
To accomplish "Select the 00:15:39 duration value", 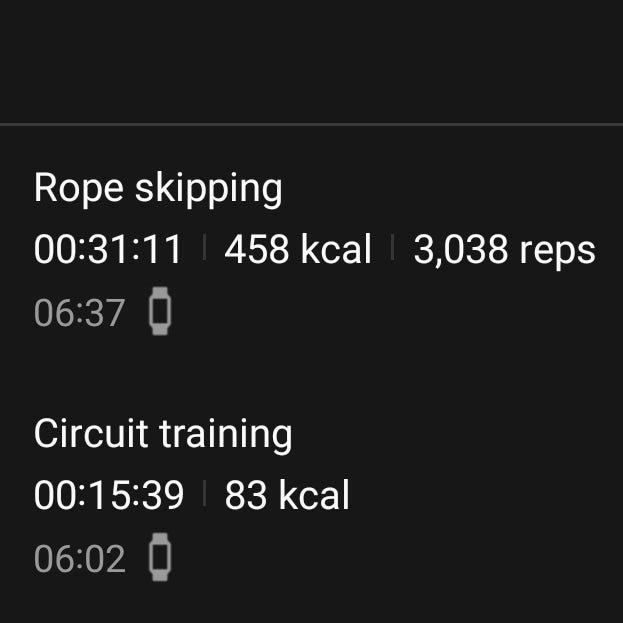I will 109,496.
